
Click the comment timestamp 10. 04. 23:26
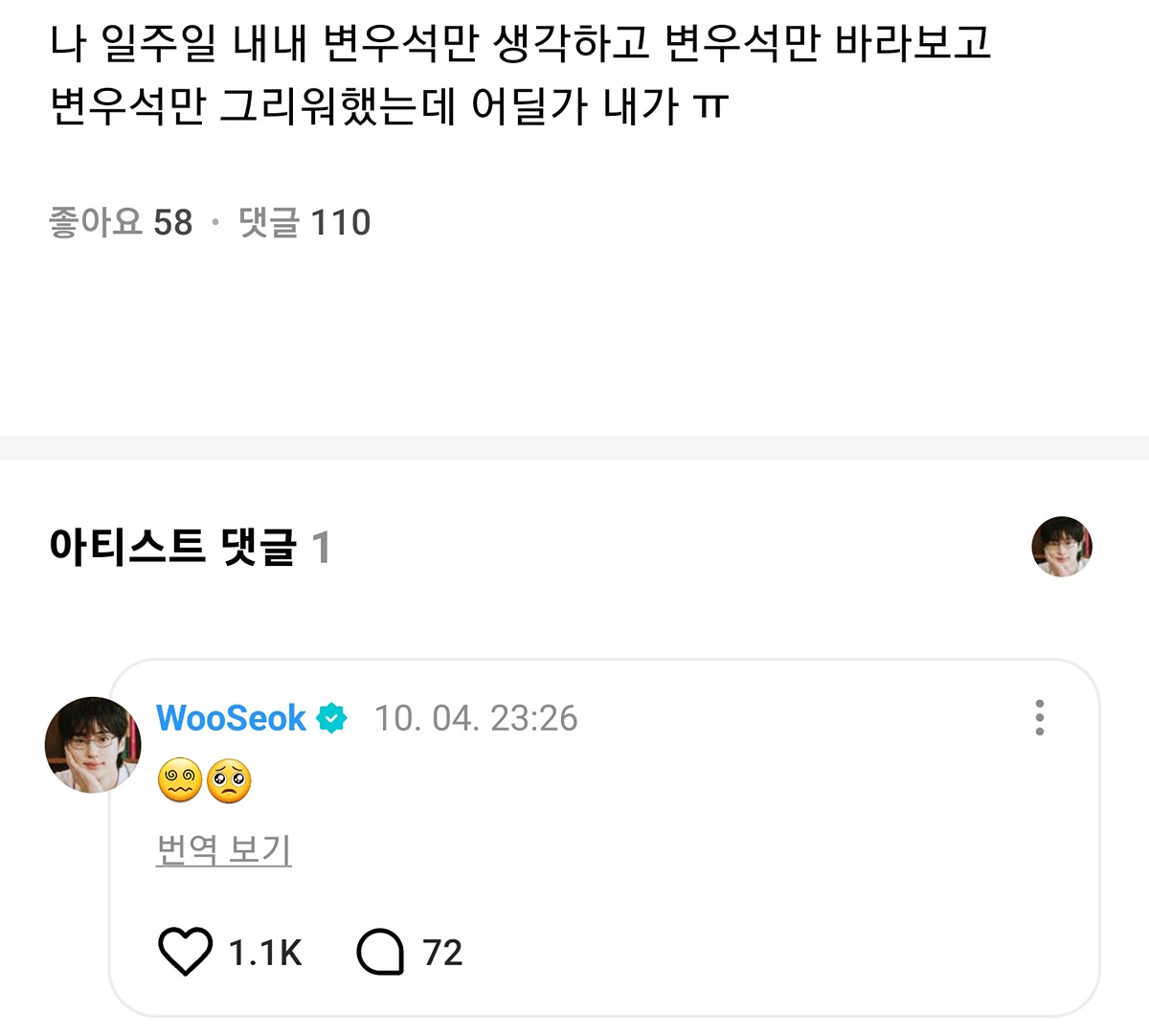coord(476,718)
